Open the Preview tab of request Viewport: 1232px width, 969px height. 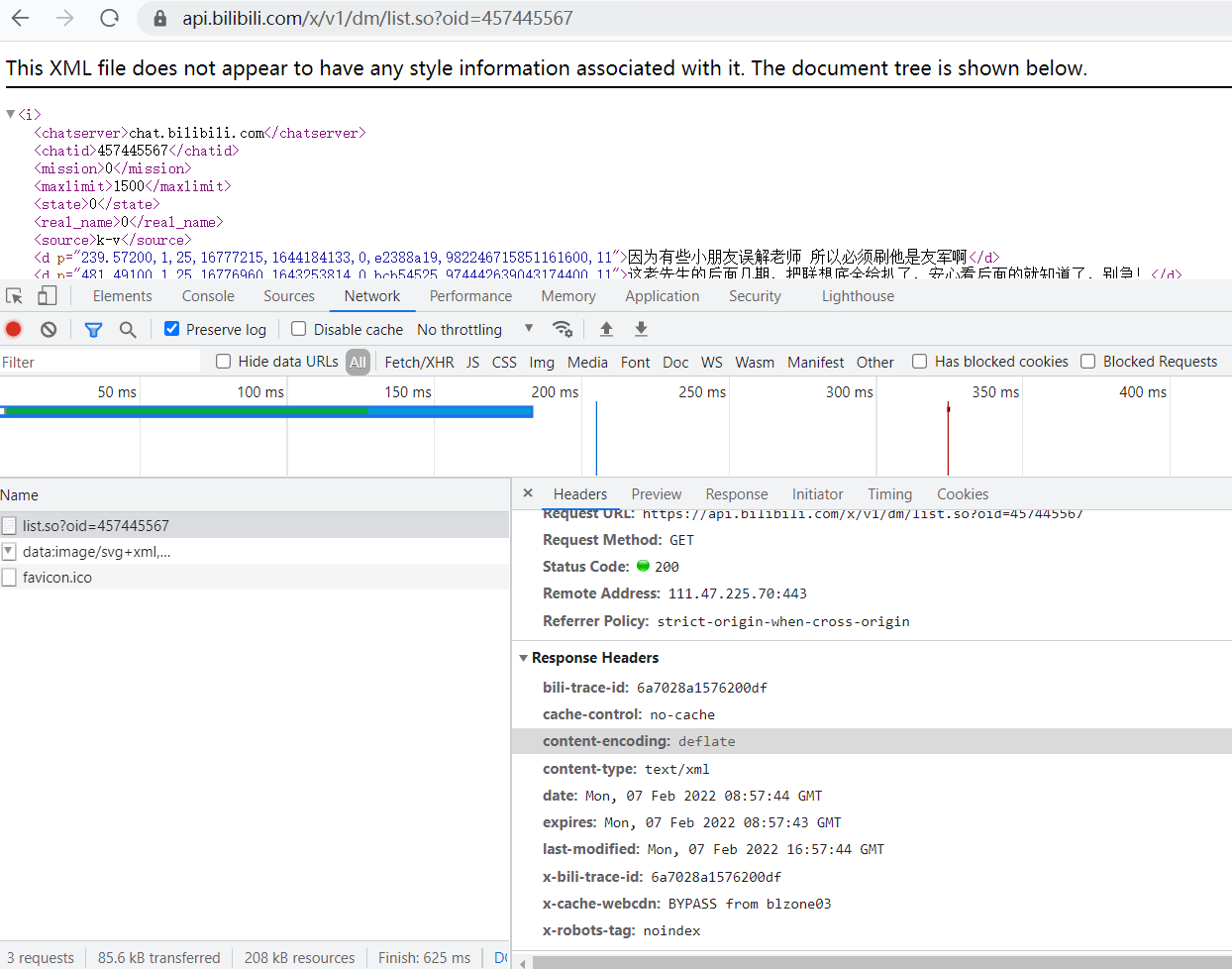point(656,494)
